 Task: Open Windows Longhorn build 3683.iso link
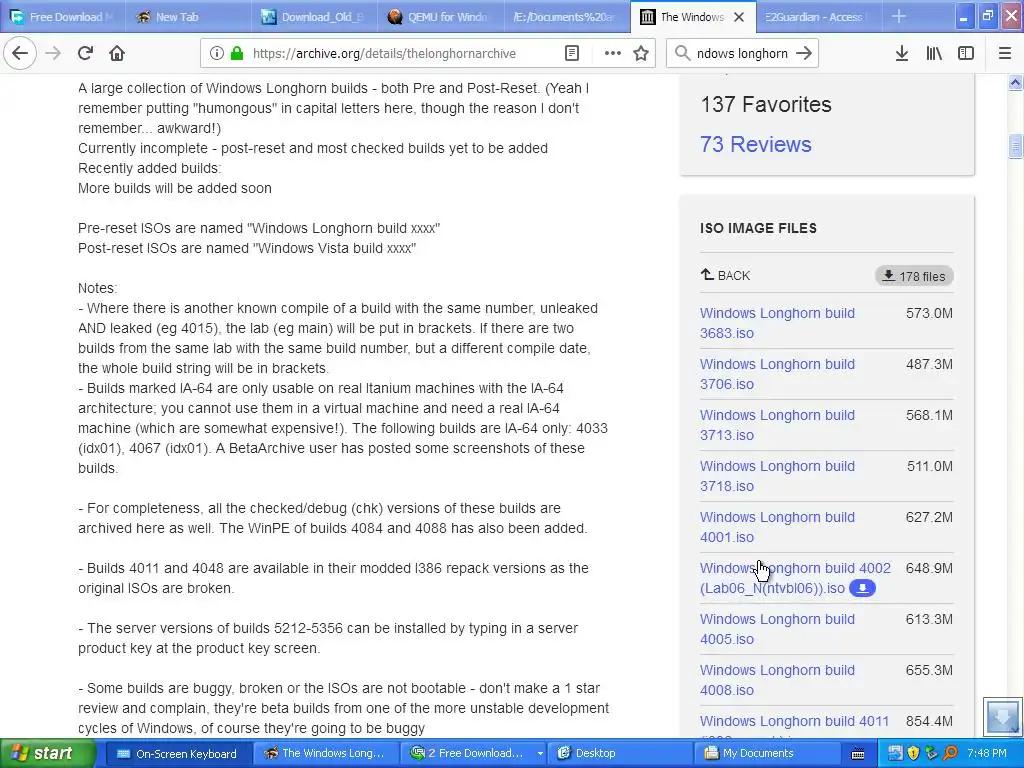(x=777, y=323)
